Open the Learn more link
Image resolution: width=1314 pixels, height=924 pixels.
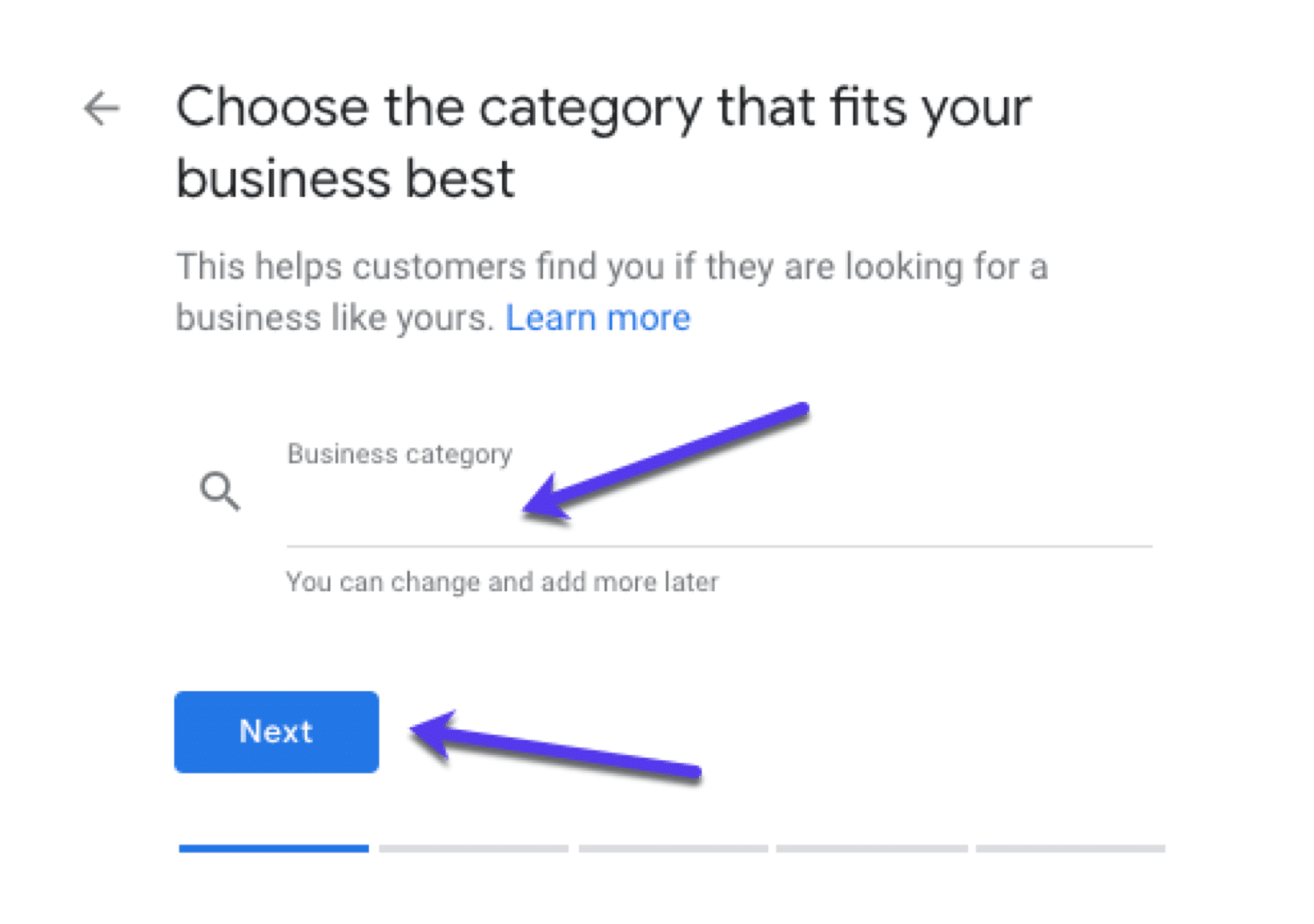point(598,317)
